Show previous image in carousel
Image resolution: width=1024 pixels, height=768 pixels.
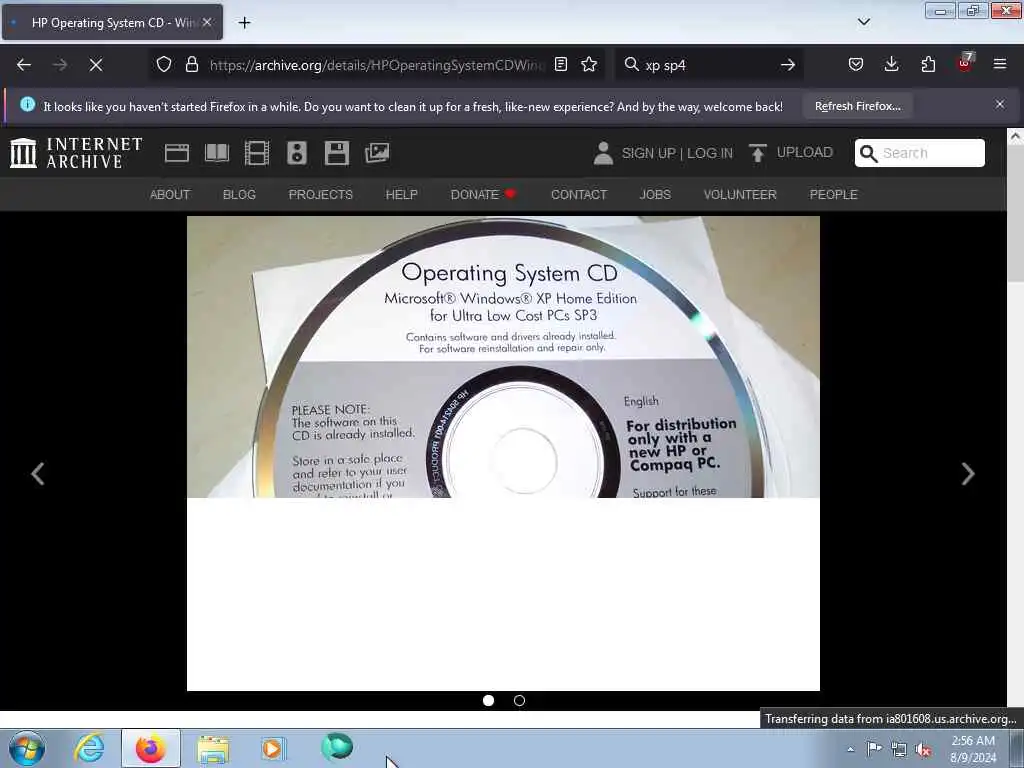(x=38, y=473)
